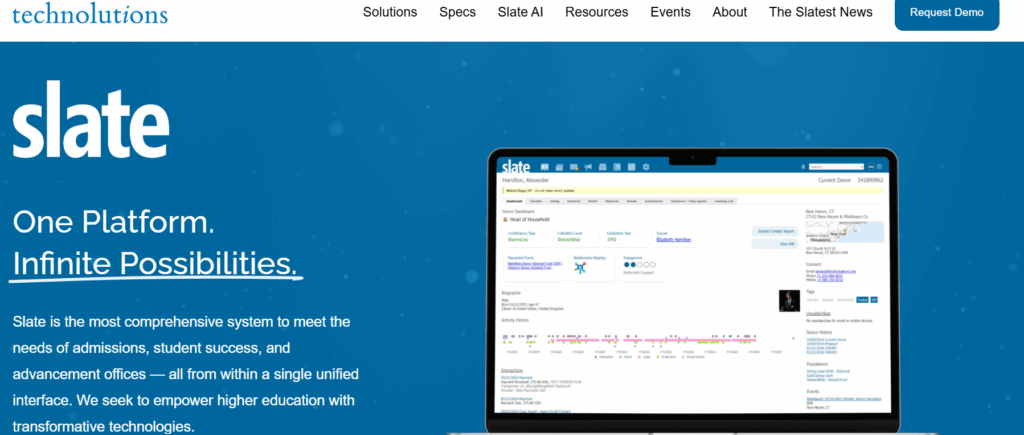Click the Unsubscribes heading link
The width and height of the screenshot is (1024, 435).
point(818,314)
